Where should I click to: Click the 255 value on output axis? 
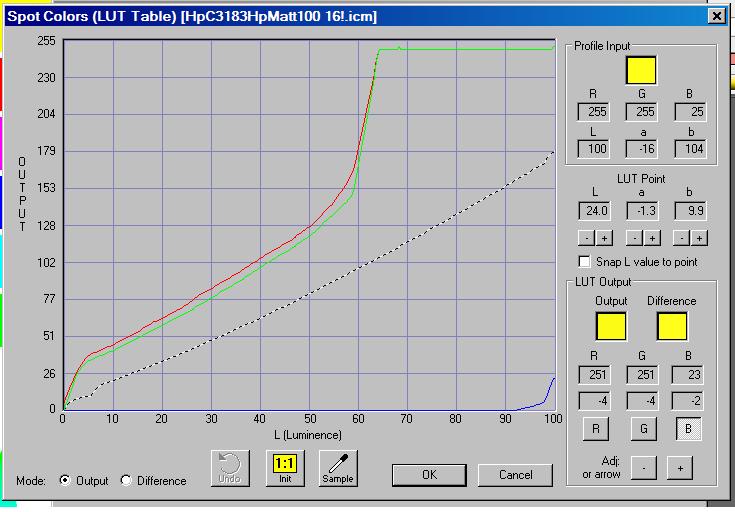pyautogui.click(x=46, y=41)
